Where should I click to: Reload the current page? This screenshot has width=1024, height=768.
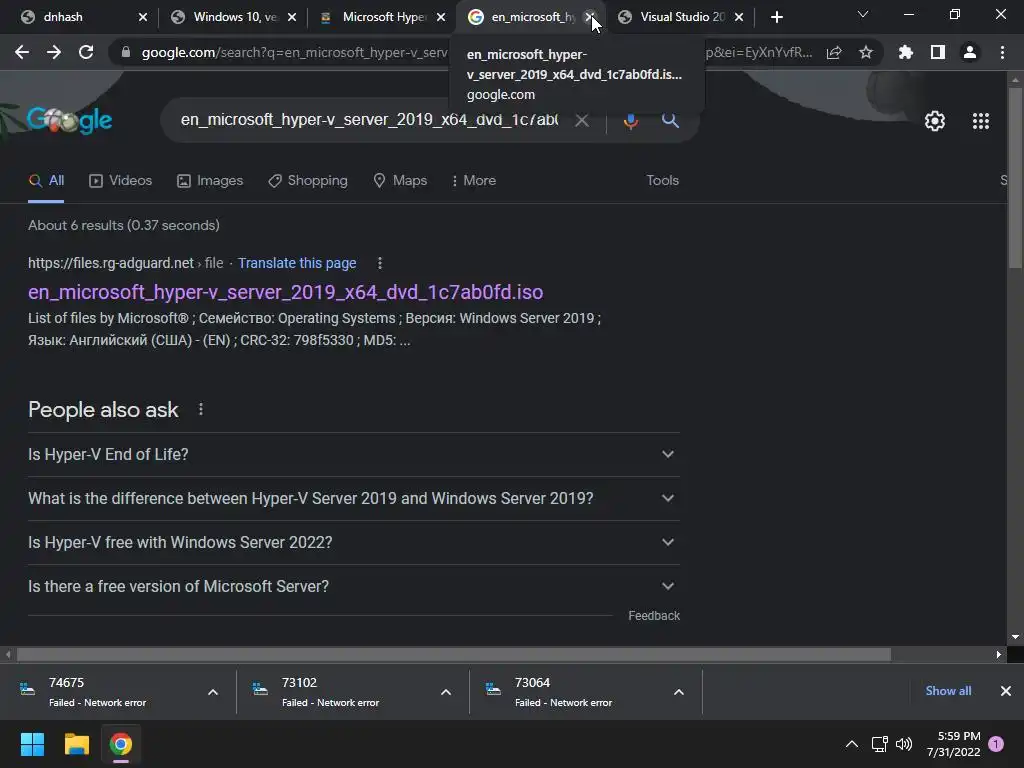click(86, 52)
